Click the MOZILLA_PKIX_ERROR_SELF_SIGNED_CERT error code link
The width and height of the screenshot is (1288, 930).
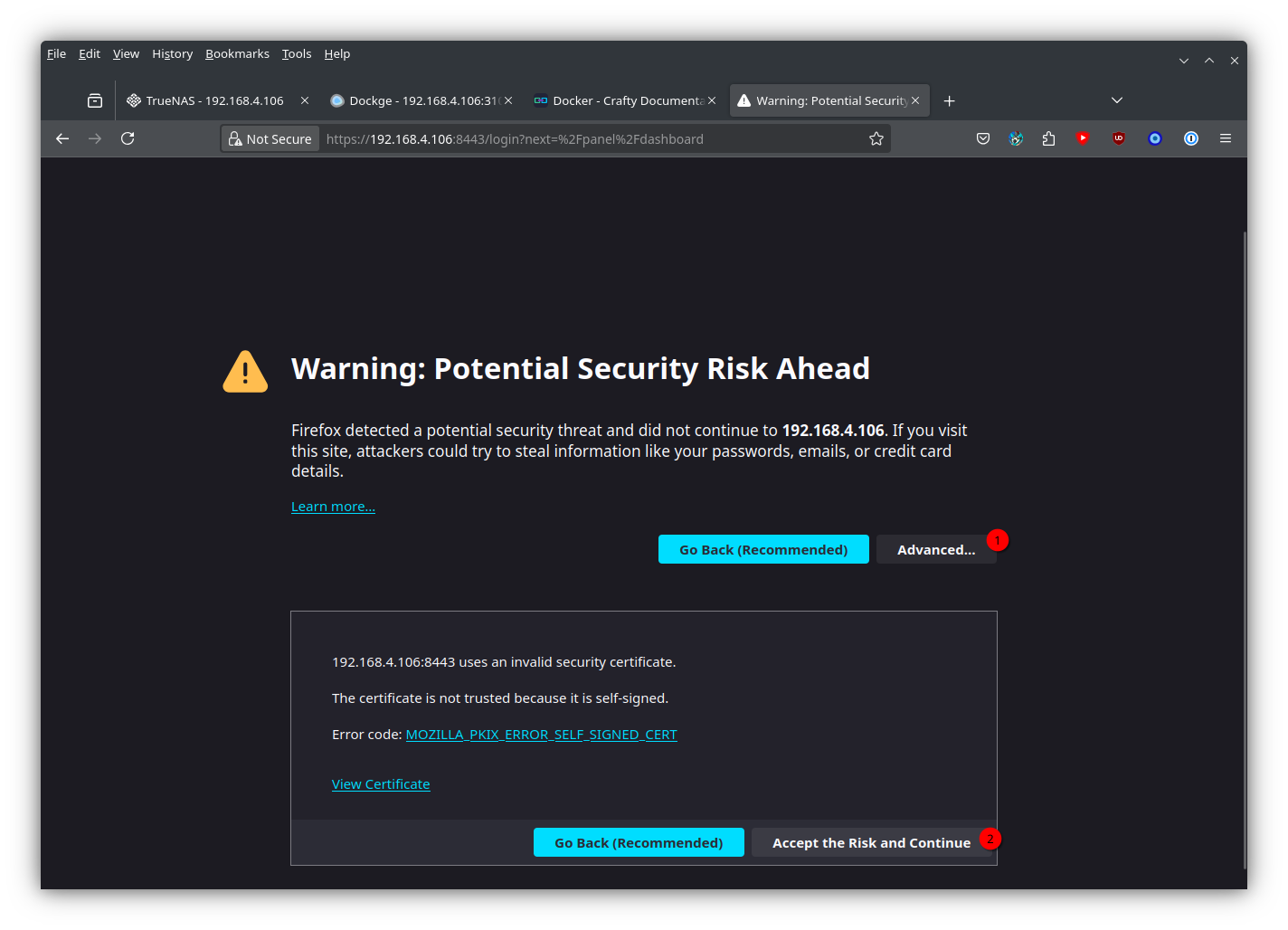point(541,735)
